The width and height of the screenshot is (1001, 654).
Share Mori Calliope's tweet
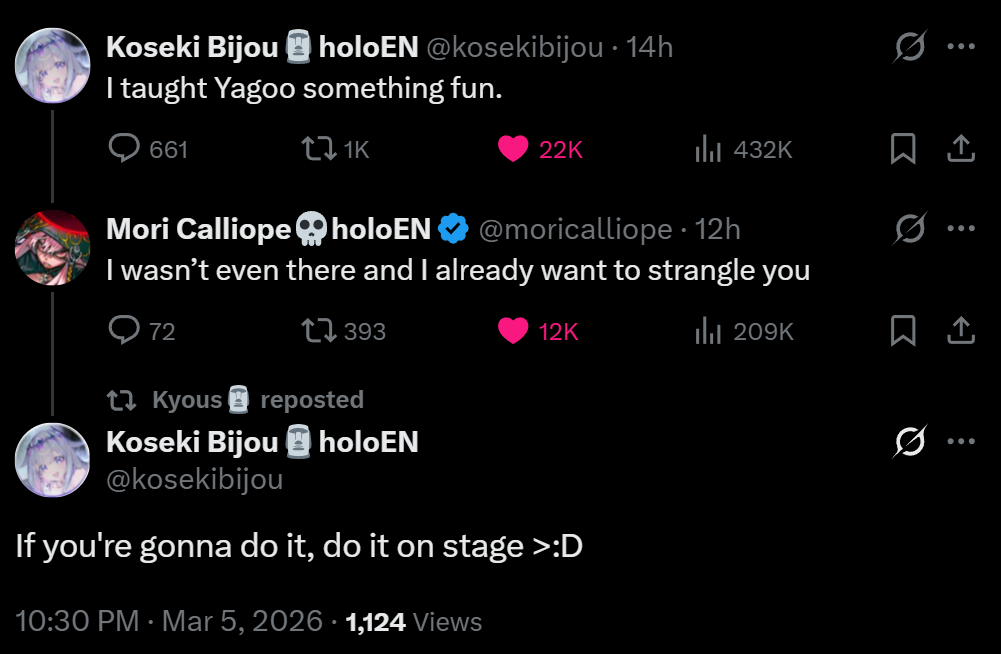(x=961, y=330)
